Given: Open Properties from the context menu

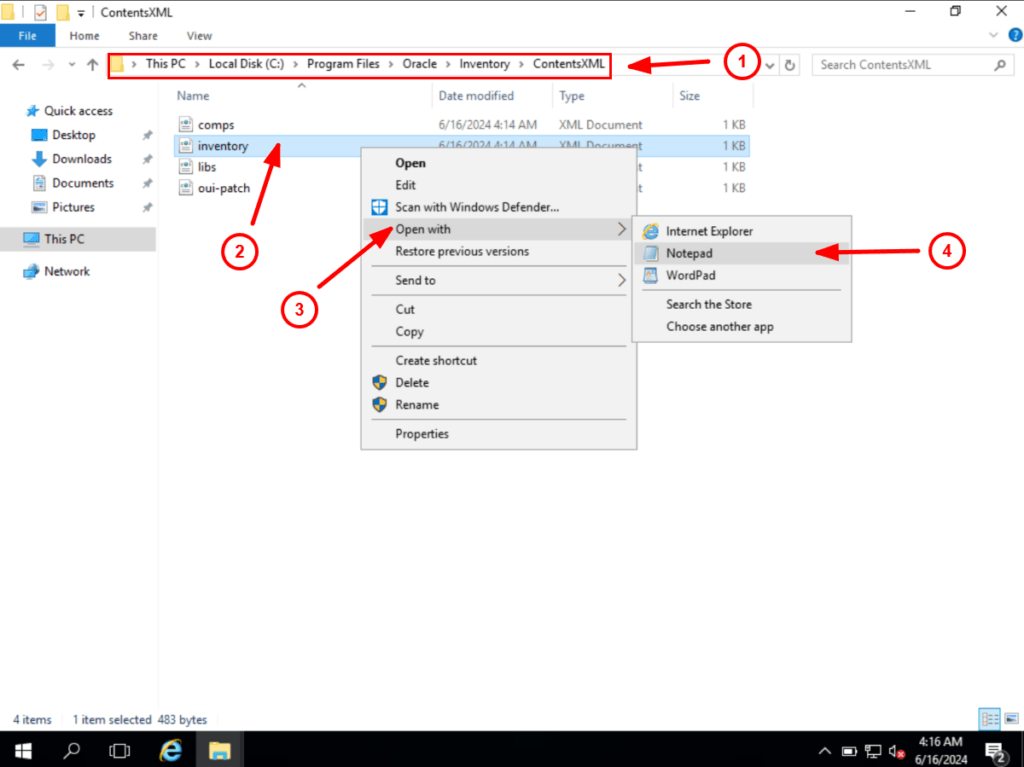Looking at the screenshot, I should click(x=498, y=434).
